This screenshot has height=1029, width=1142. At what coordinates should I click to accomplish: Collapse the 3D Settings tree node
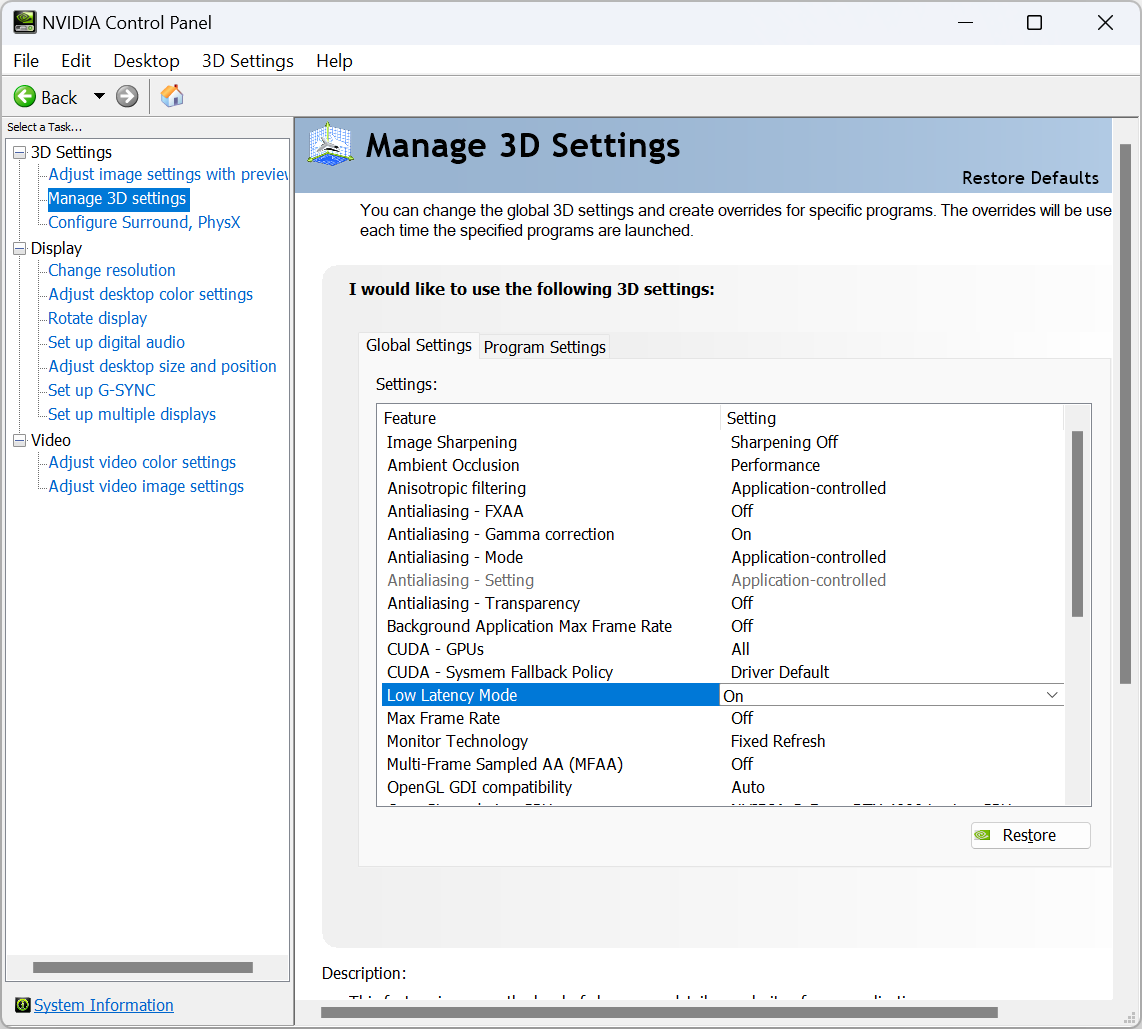point(19,152)
